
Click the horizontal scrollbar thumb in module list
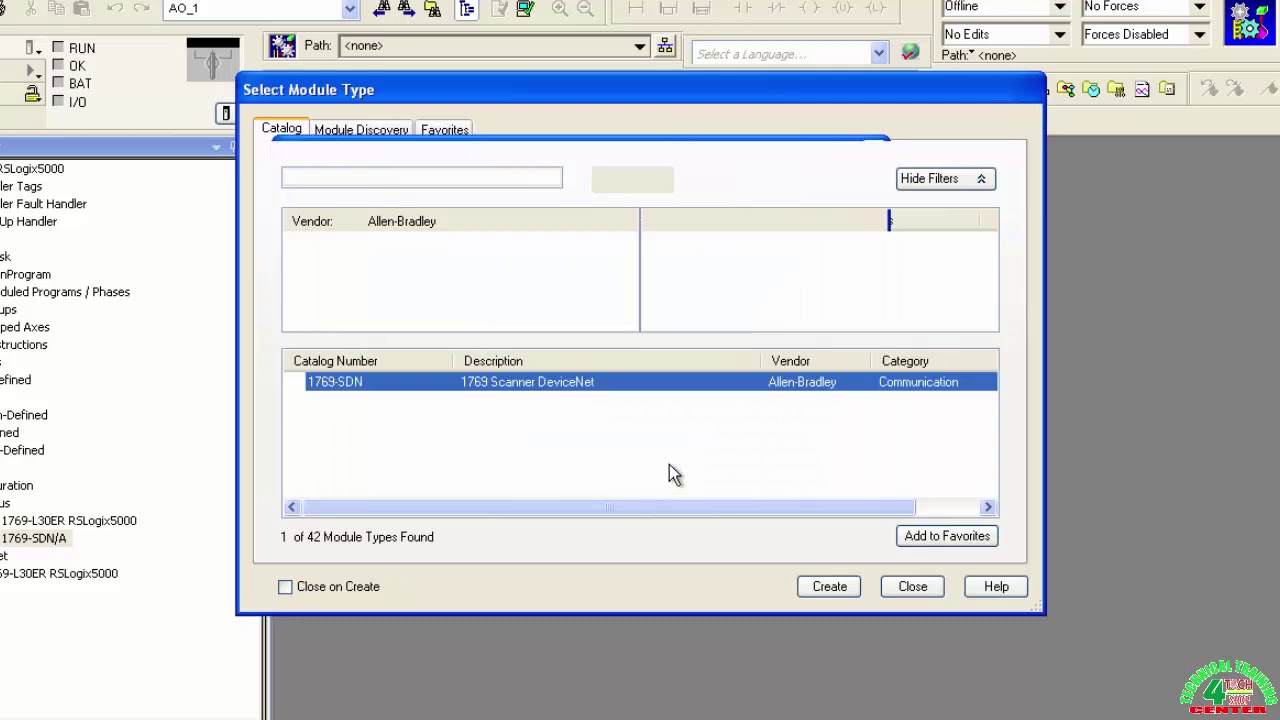pos(608,508)
